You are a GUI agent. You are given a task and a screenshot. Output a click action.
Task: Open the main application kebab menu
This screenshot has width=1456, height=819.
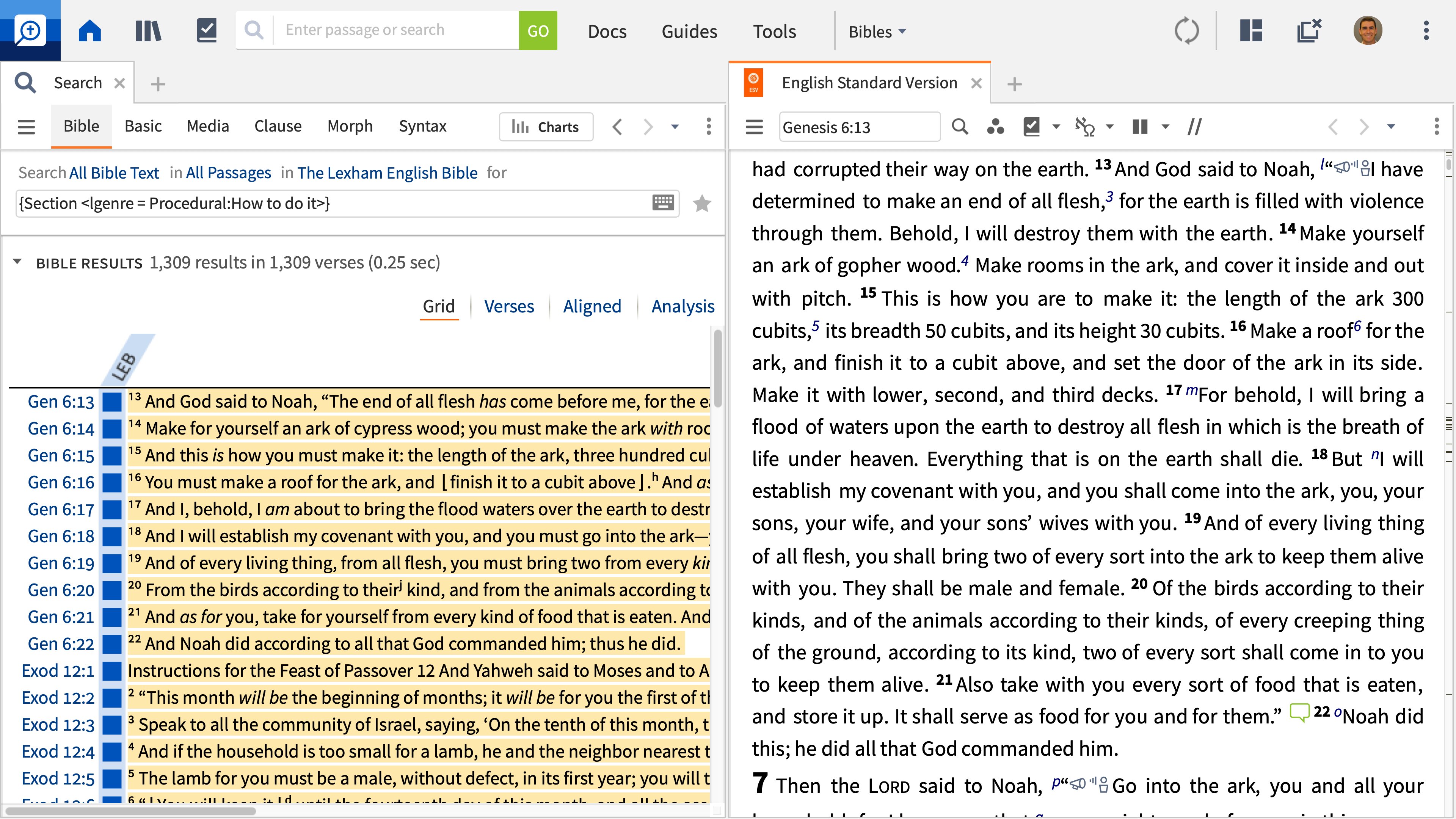(1426, 30)
